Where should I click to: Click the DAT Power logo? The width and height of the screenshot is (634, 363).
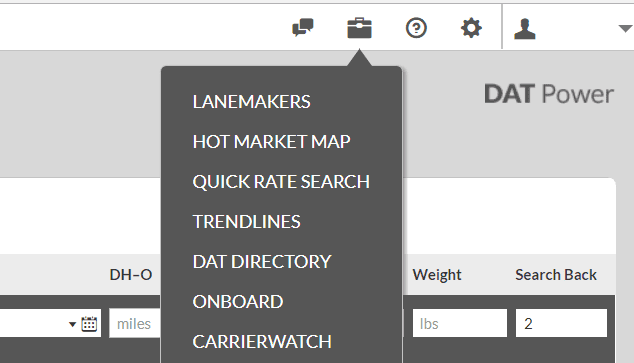549,94
